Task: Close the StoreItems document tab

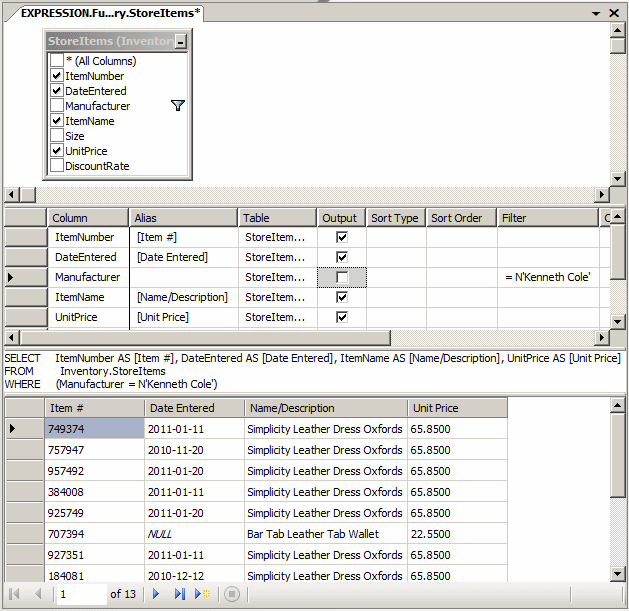Action: [614, 13]
